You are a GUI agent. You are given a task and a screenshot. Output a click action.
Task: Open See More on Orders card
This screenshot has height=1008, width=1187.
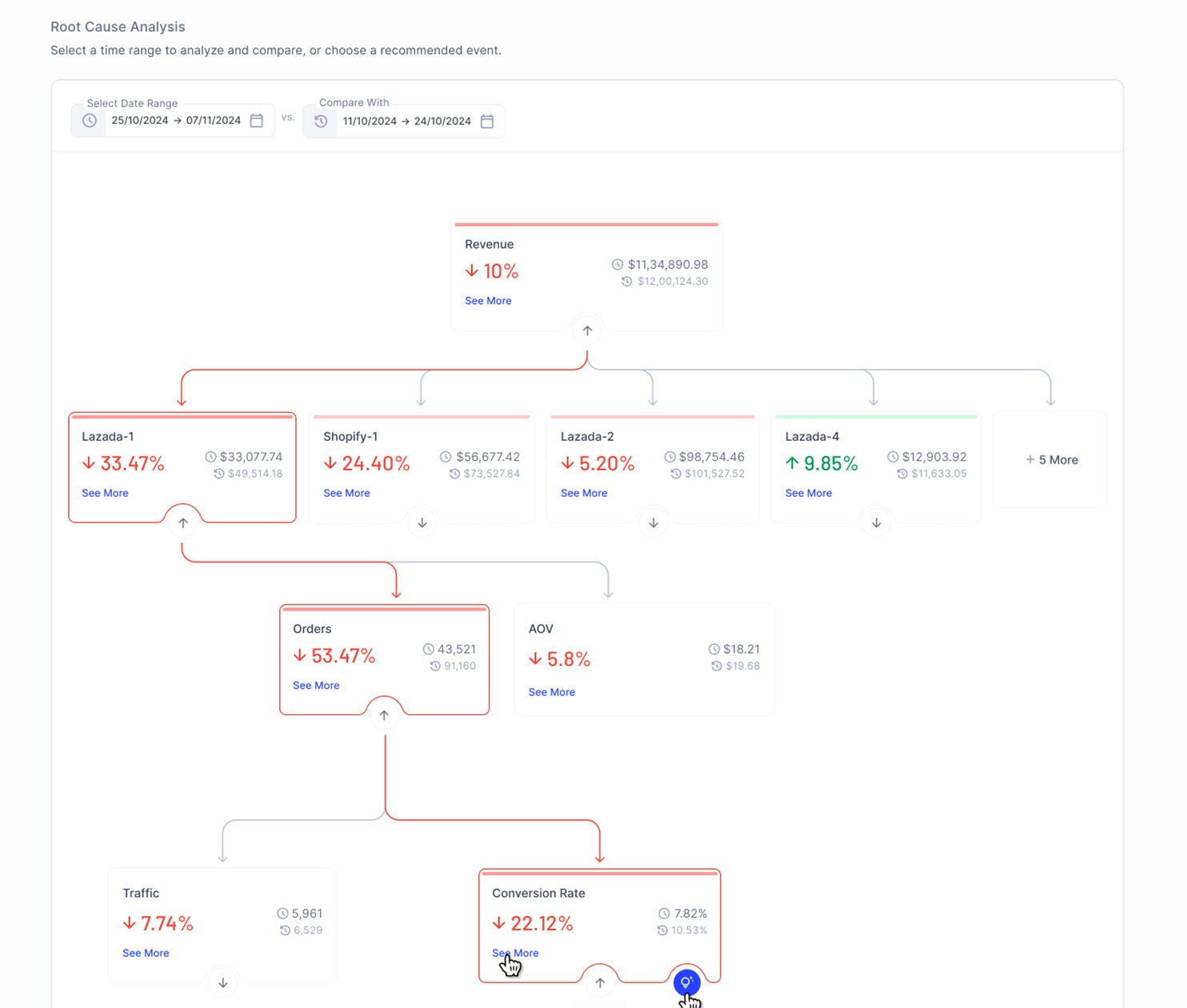pos(316,685)
